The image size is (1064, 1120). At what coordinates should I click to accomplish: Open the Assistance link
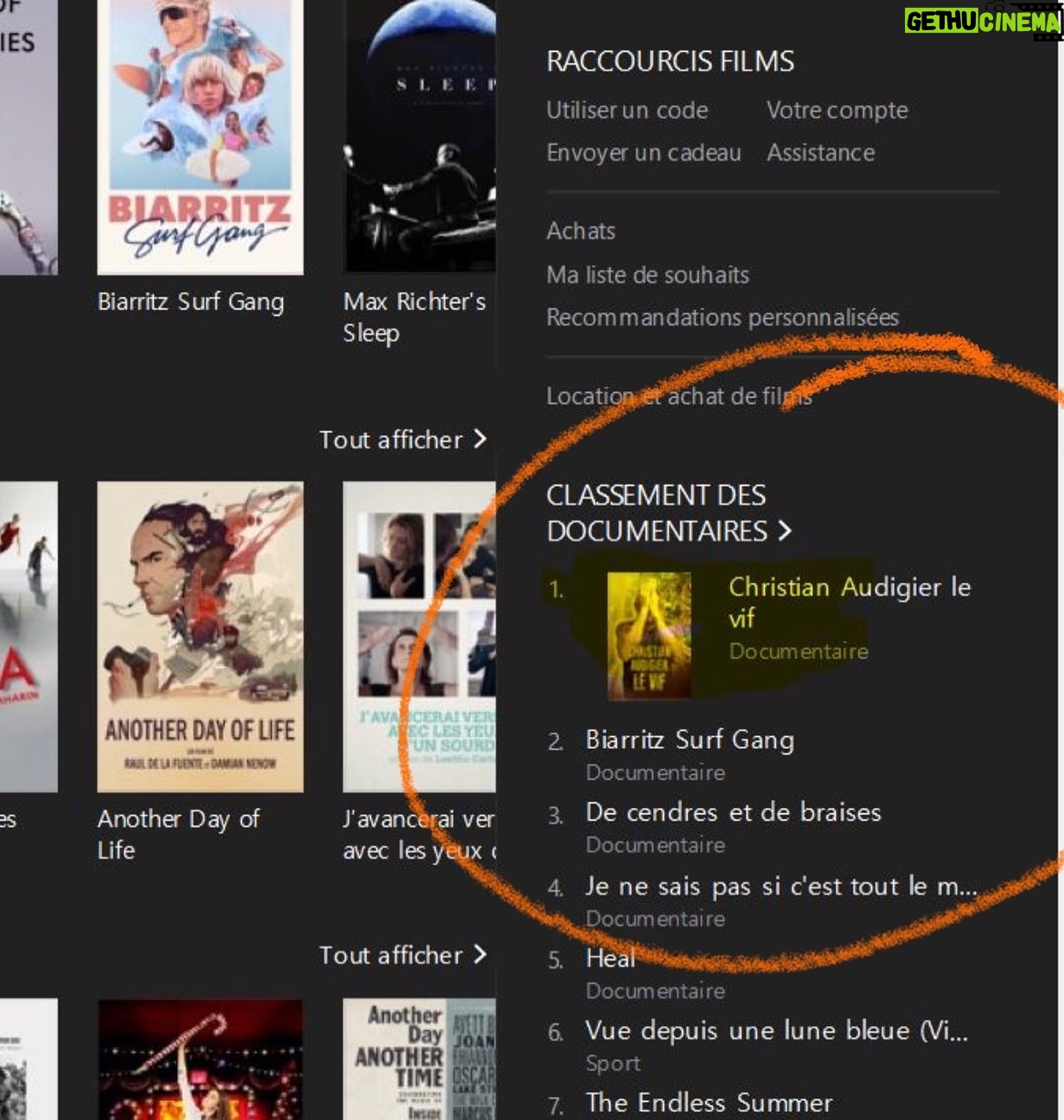click(x=820, y=153)
